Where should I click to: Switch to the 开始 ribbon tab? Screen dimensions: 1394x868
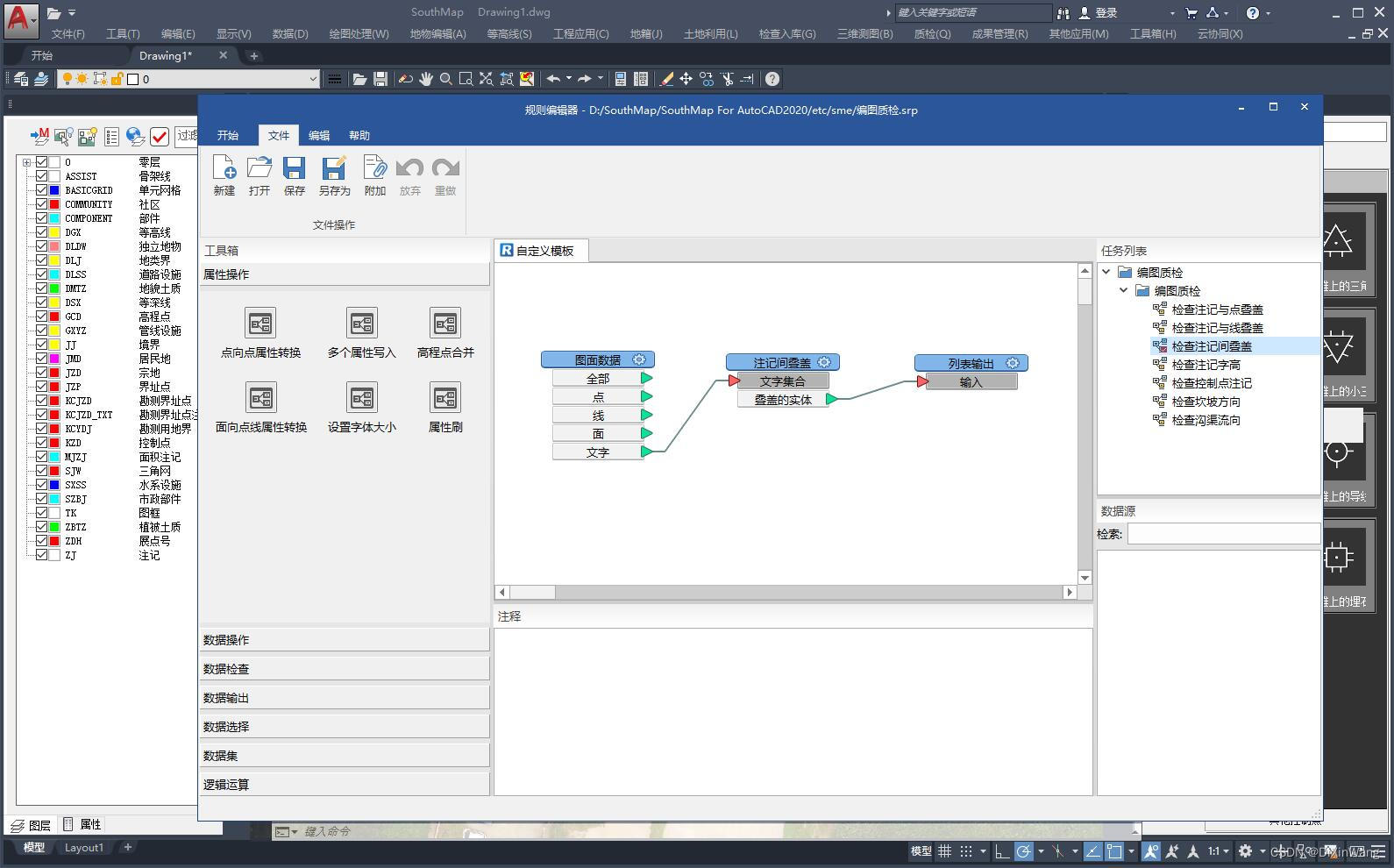coord(228,135)
